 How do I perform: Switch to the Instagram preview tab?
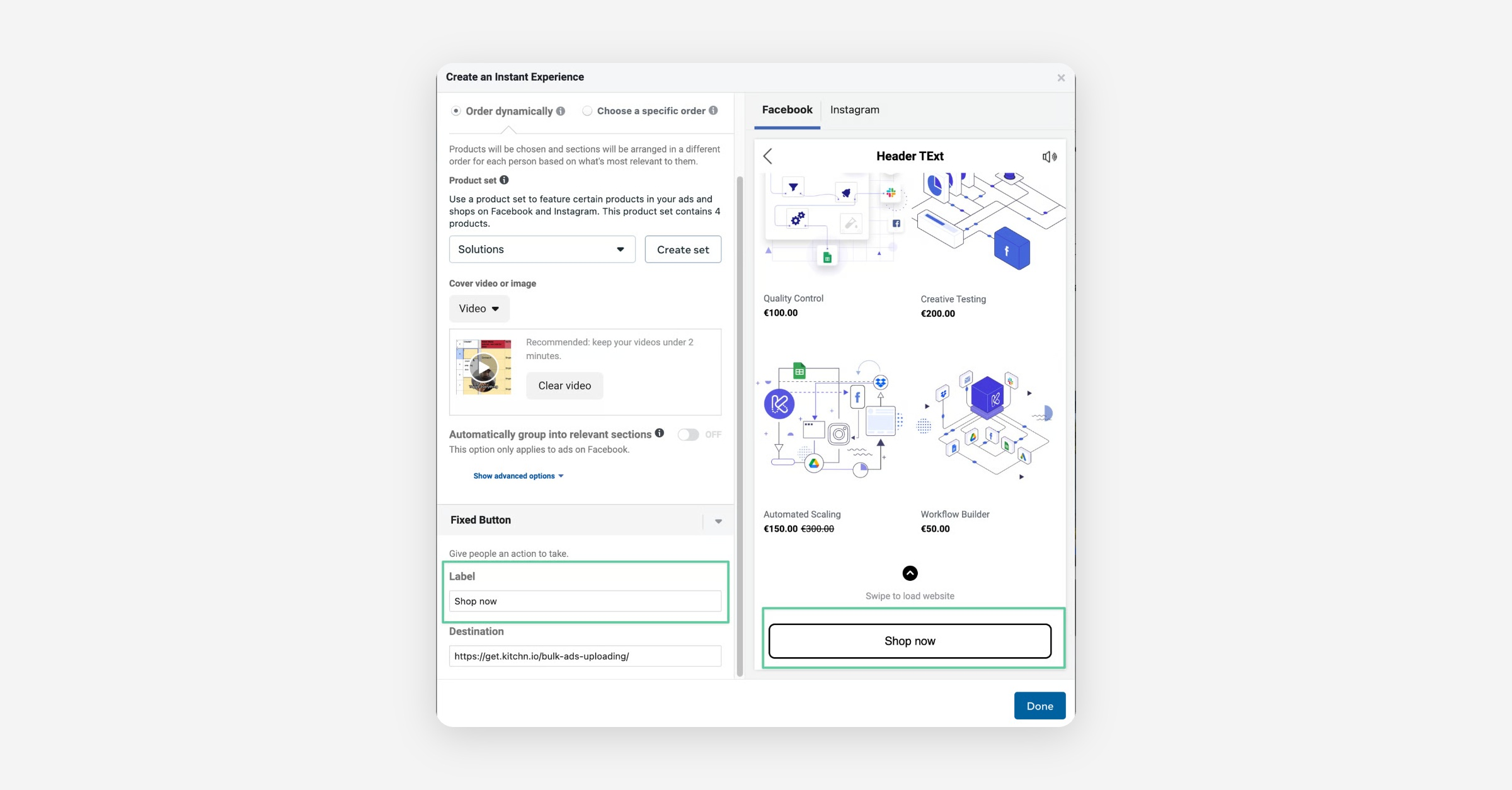coord(854,110)
